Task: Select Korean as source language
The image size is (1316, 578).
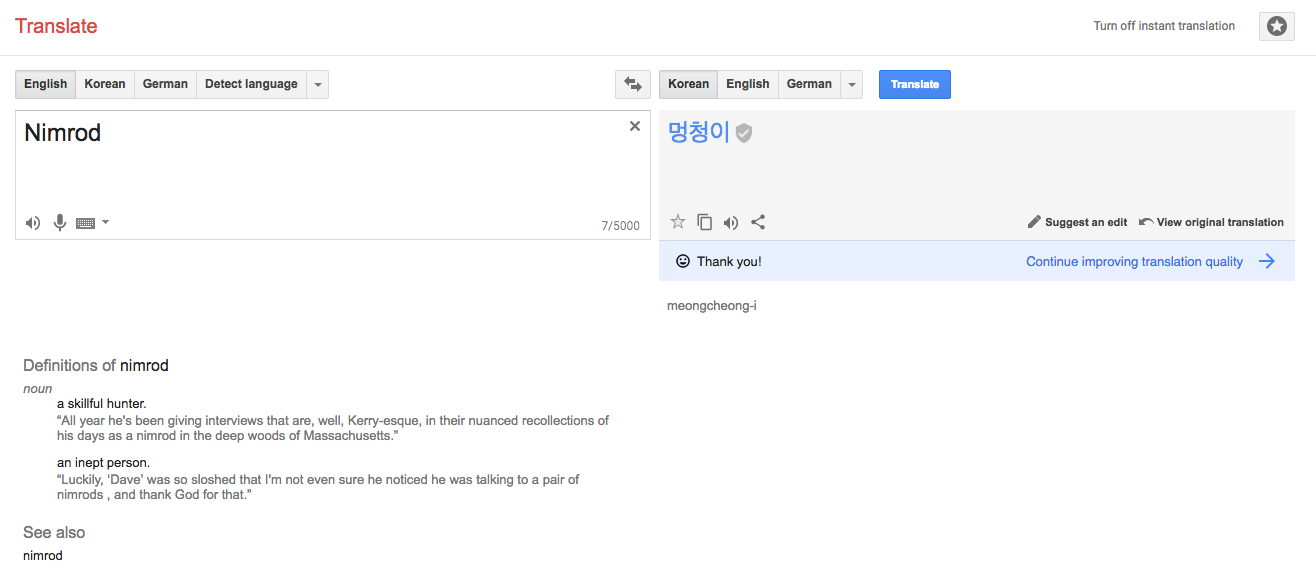Action: point(105,84)
